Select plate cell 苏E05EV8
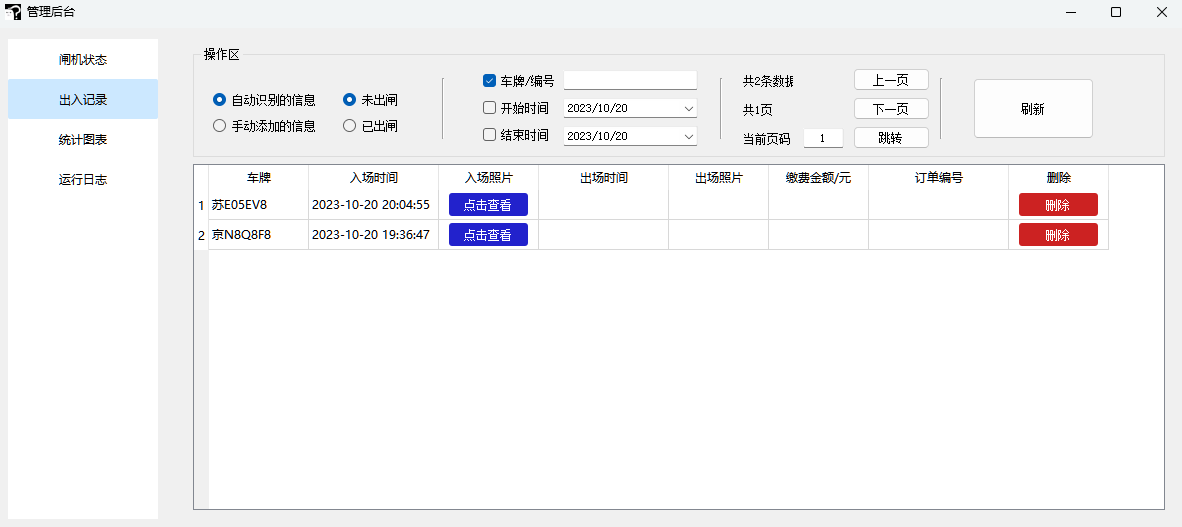This screenshot has width=1182, height=527. click(x=259, y=204)
